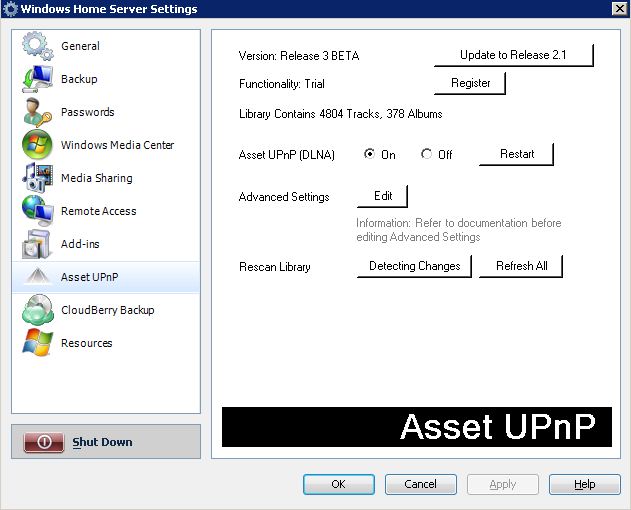Screen dimensions: 631x510
Task: Click 'Library Contains 4804 Tracks, 378 Albums'
Action: click(340, 114)
